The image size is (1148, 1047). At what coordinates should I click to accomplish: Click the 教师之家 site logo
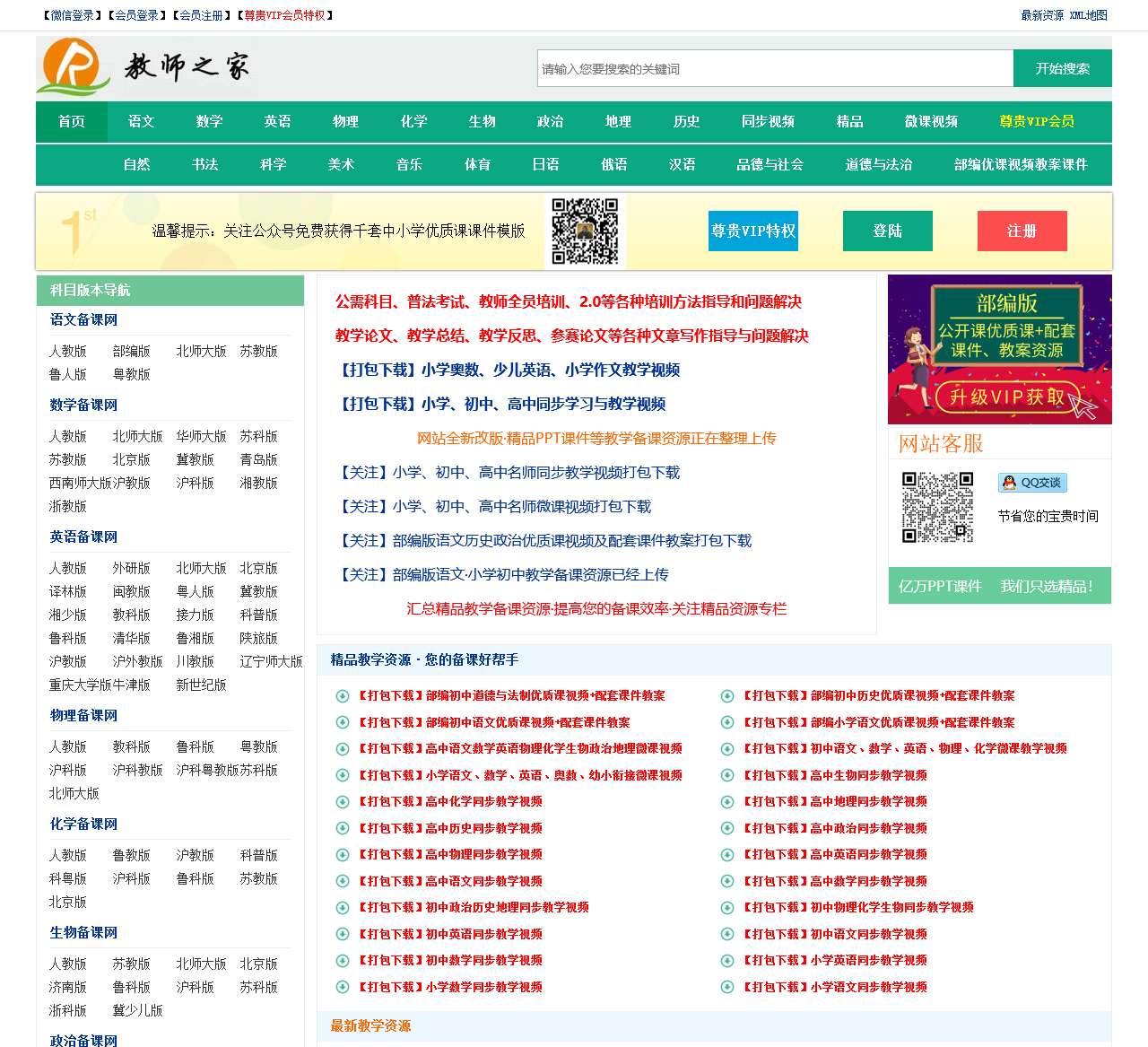point(145,67)
